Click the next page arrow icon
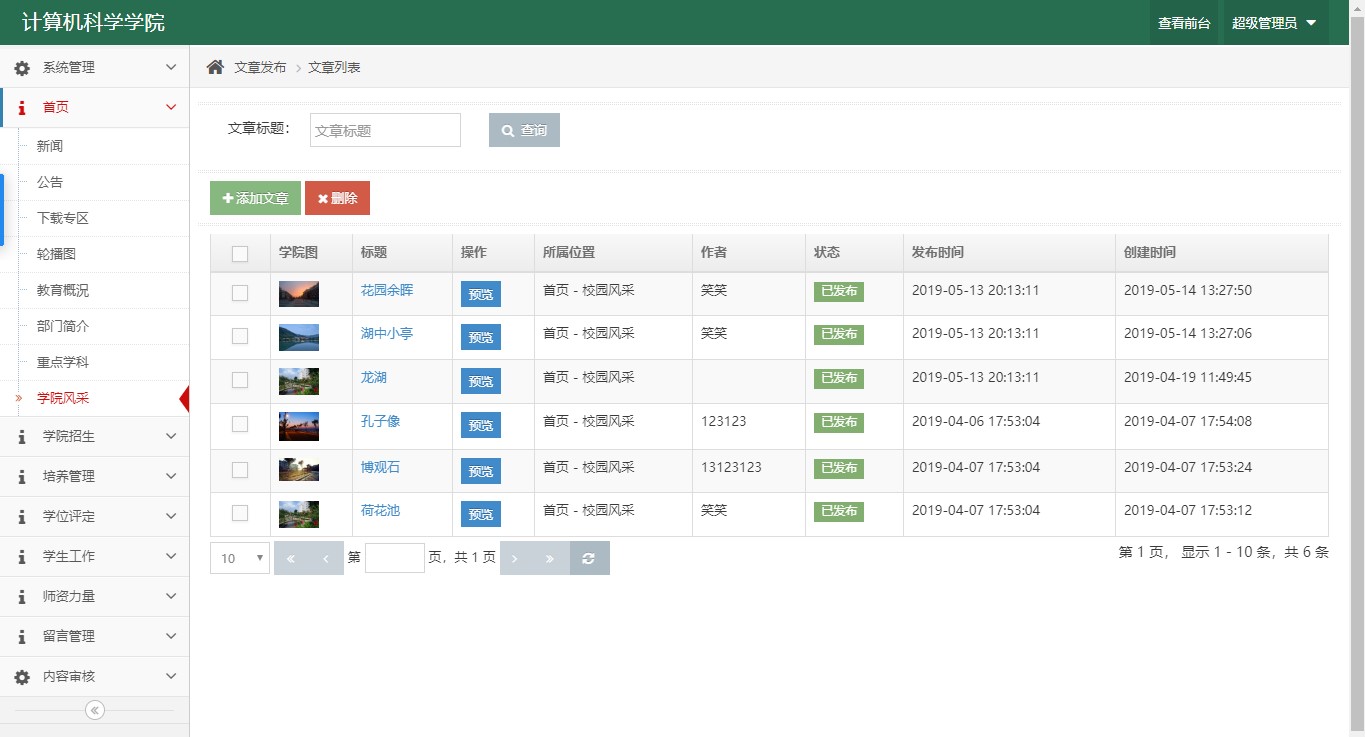This screenshot has width=1365, height=737. point(515,558)
